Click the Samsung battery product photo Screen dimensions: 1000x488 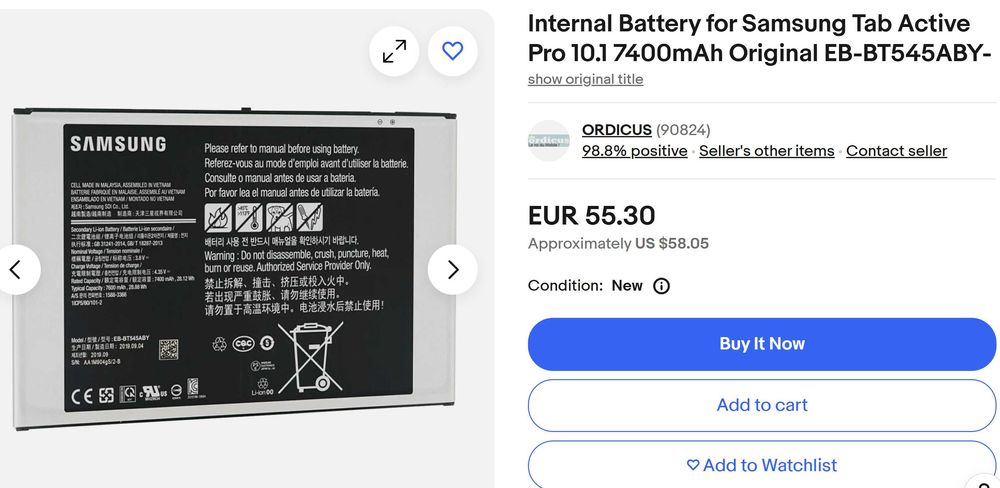pyautogui.click(x=240, y=270)
